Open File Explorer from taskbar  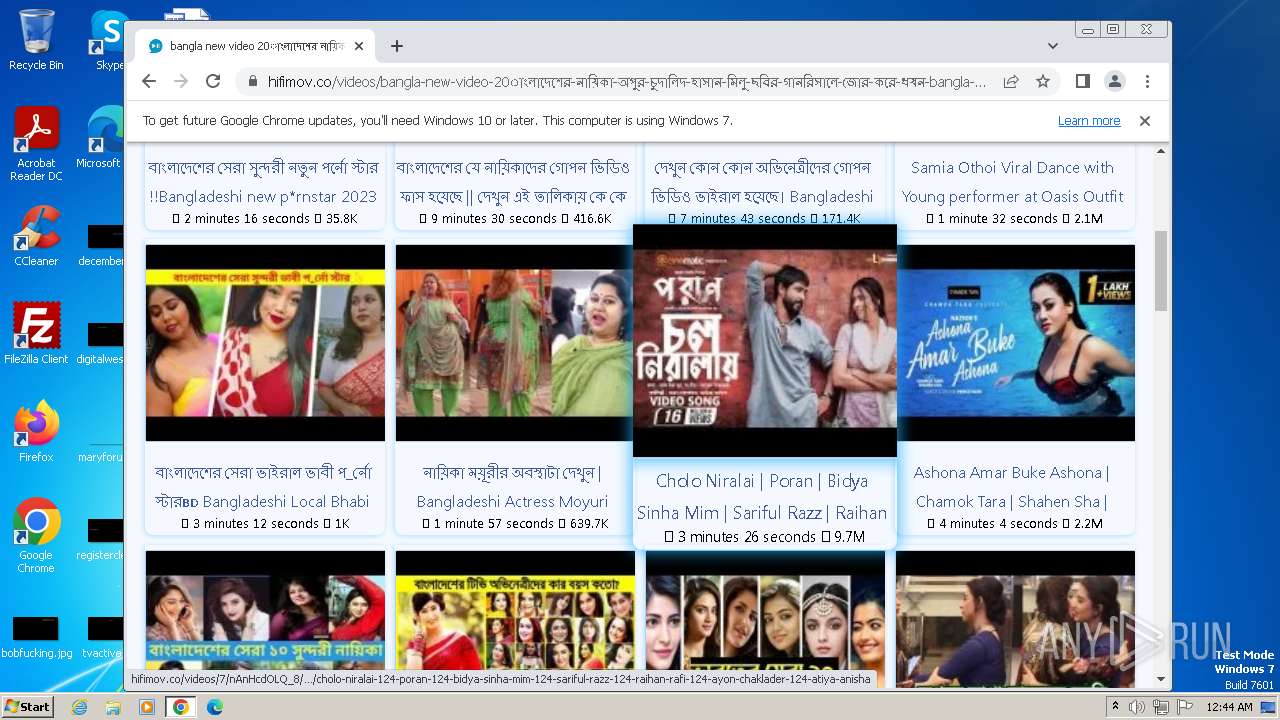coord(113,707)
